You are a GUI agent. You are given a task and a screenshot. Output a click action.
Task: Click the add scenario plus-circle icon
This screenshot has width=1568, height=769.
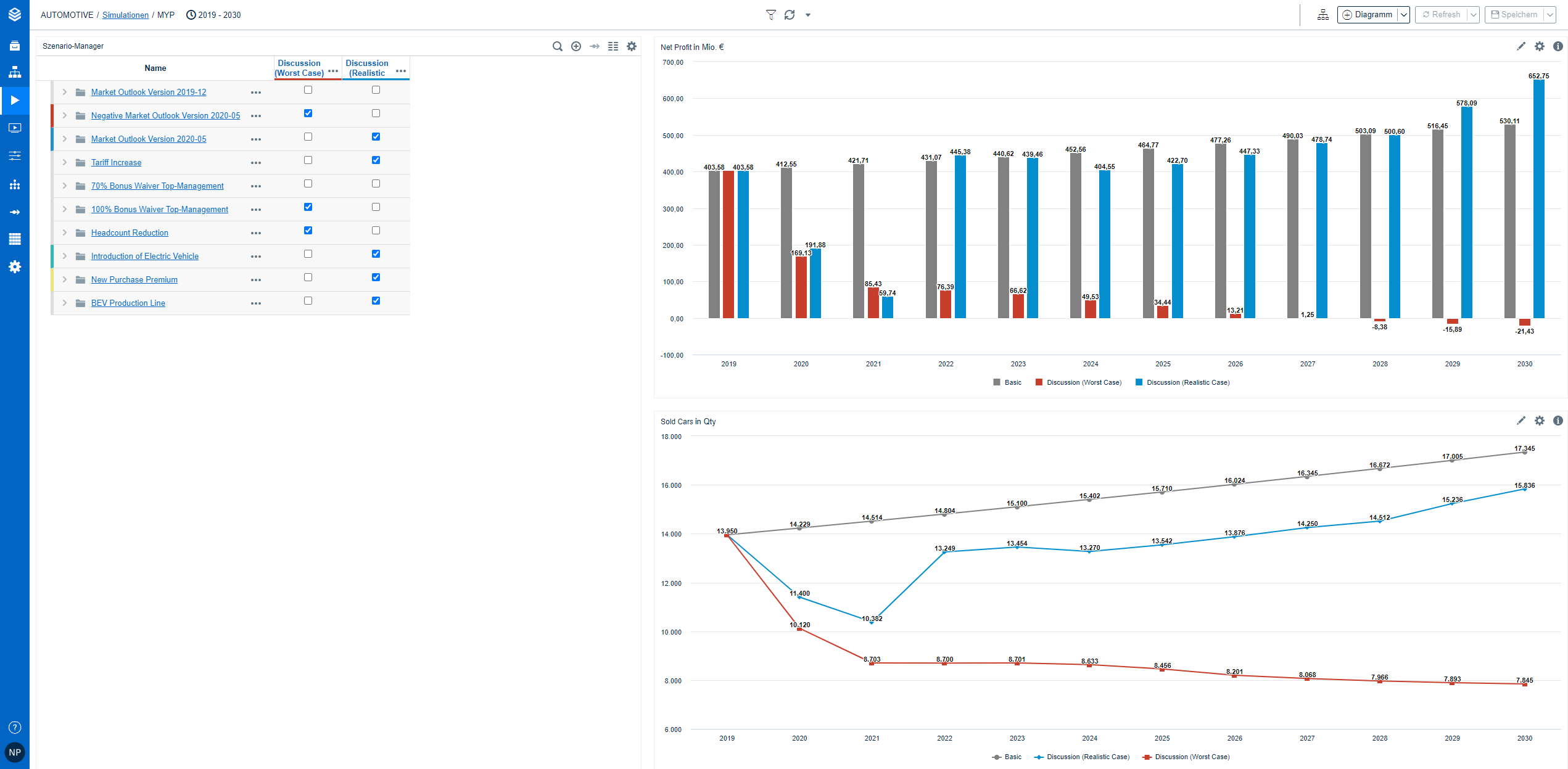(x=576, y=46)
